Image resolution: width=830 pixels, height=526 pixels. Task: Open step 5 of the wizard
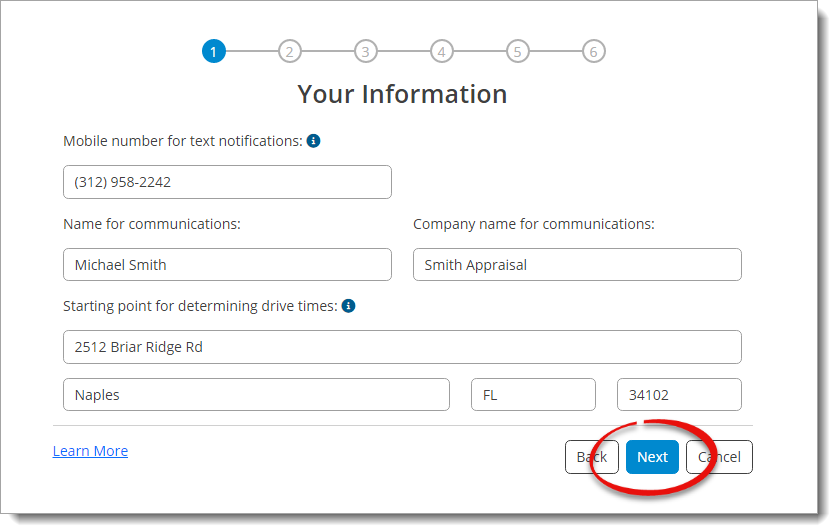click(517, 51)
